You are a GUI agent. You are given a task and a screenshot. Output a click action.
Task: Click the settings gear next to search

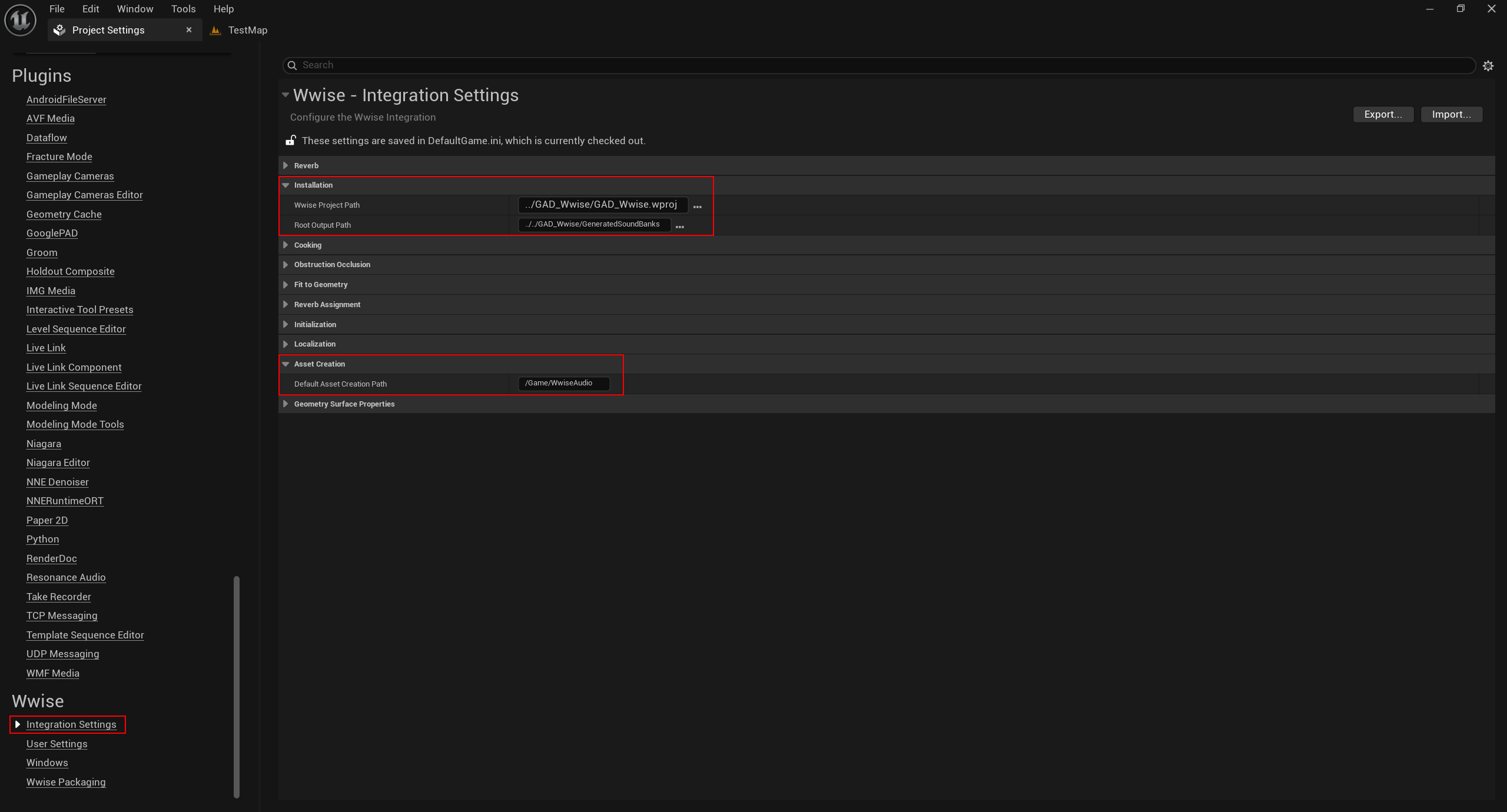click(1488, 66)
